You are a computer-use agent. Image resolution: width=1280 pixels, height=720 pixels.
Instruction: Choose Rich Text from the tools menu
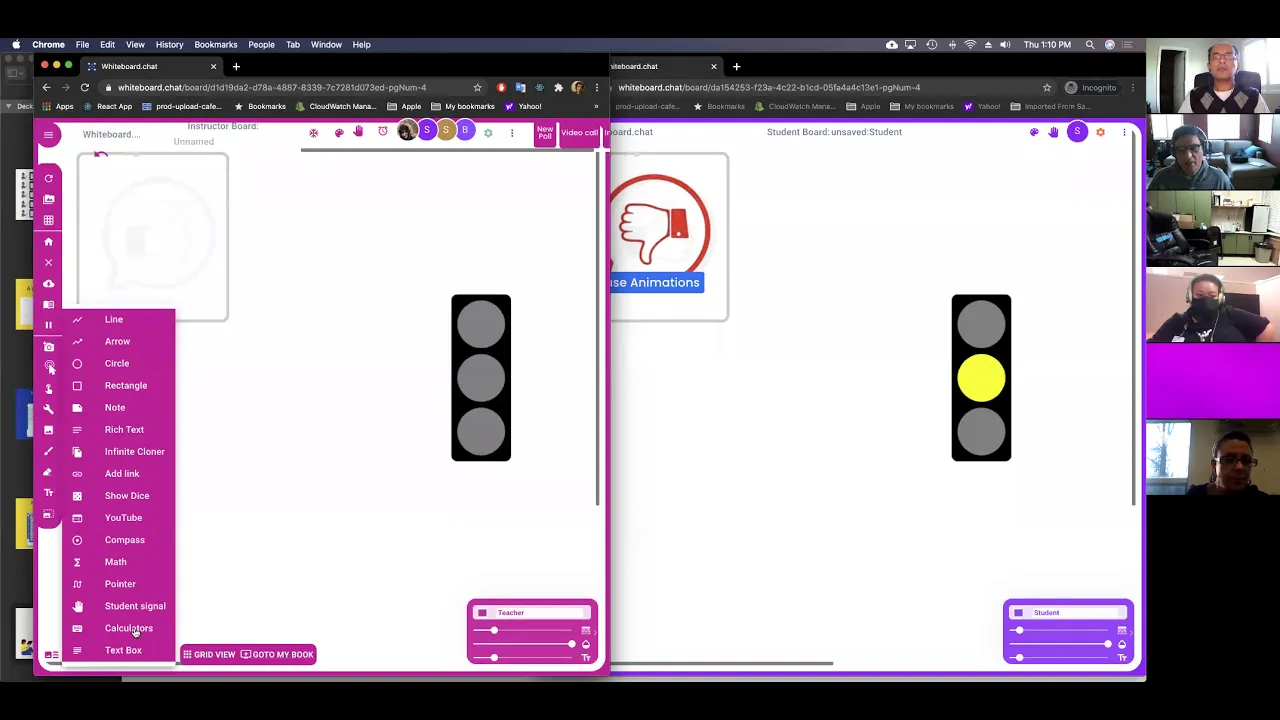[x=118, y=430]
